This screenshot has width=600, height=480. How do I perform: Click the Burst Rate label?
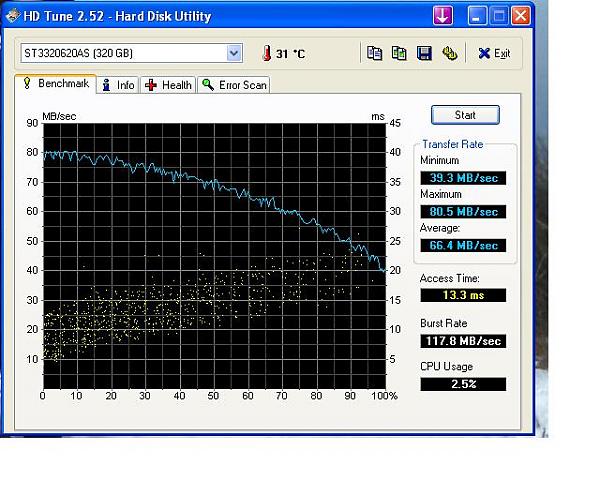pos(443,323)
